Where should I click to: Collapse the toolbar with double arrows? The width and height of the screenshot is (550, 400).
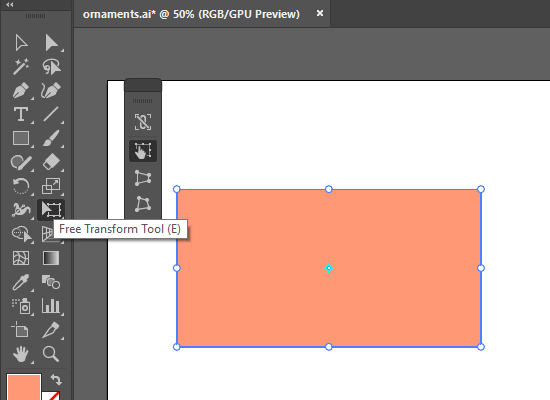click(x=10, y=5)
